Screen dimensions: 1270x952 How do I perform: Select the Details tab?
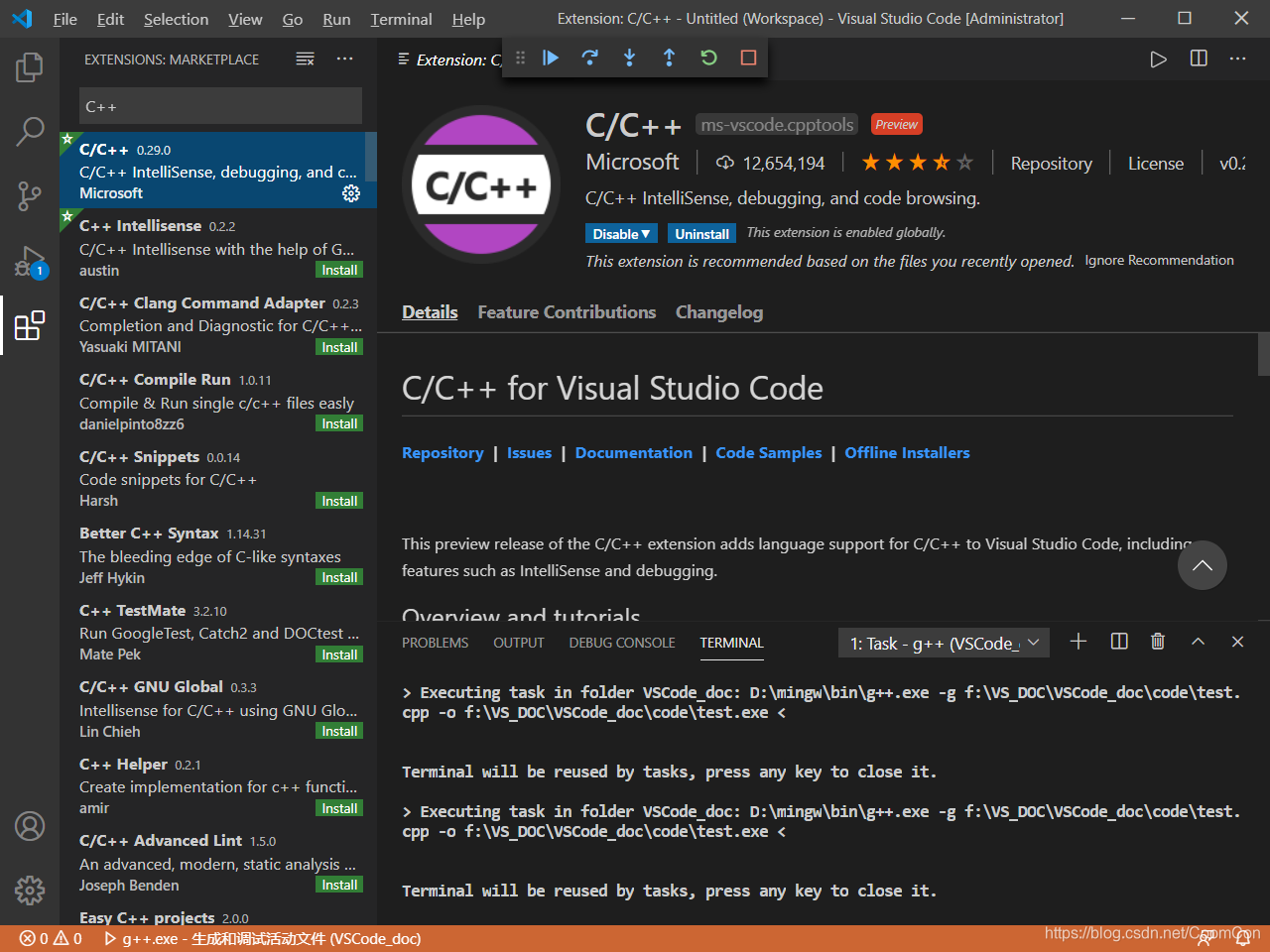pos(430,312)
